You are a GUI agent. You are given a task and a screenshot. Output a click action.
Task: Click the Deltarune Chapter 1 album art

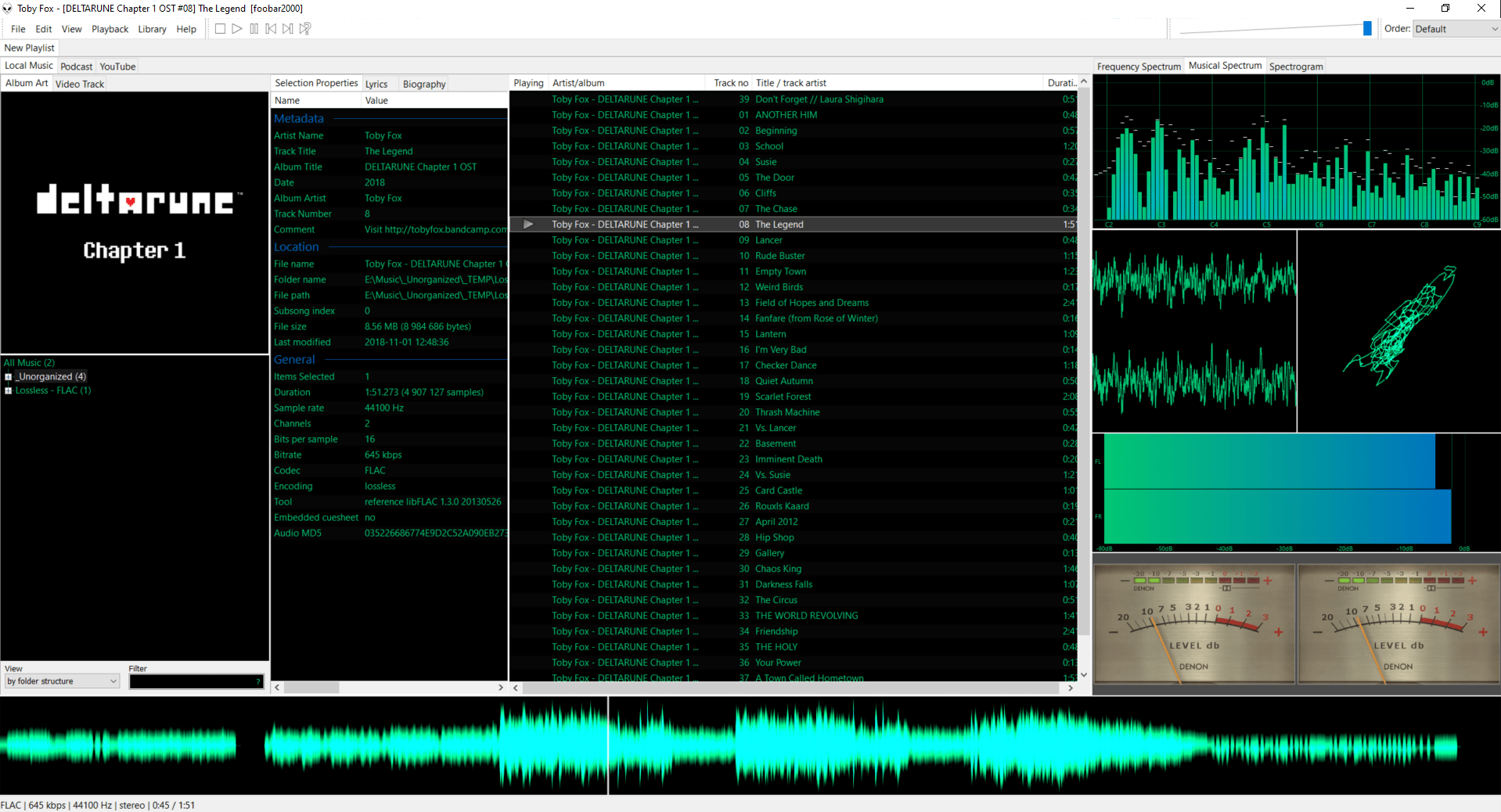pyautogui.click(x=135, y=222)
